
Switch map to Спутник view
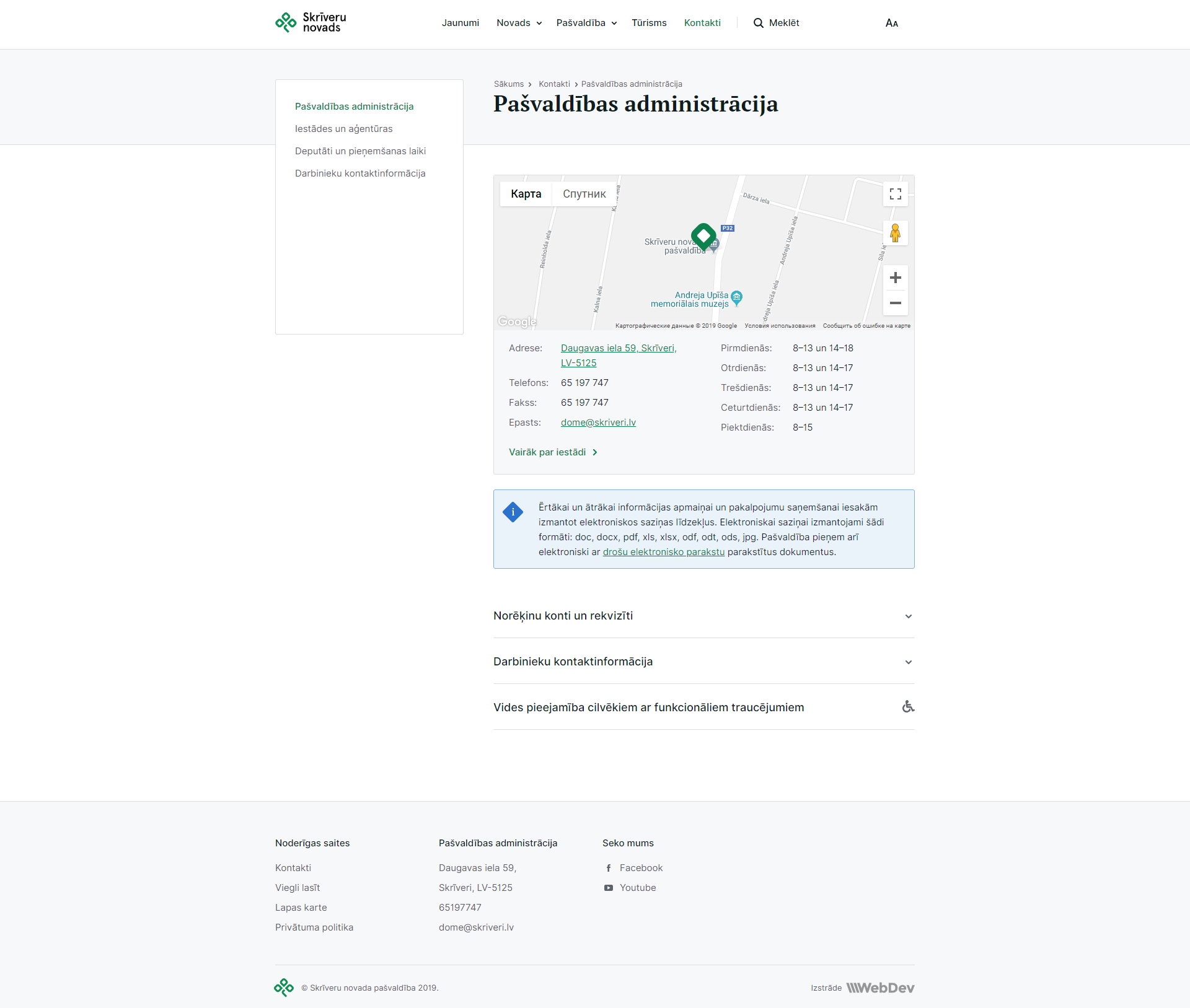click(x=584, y=194)
